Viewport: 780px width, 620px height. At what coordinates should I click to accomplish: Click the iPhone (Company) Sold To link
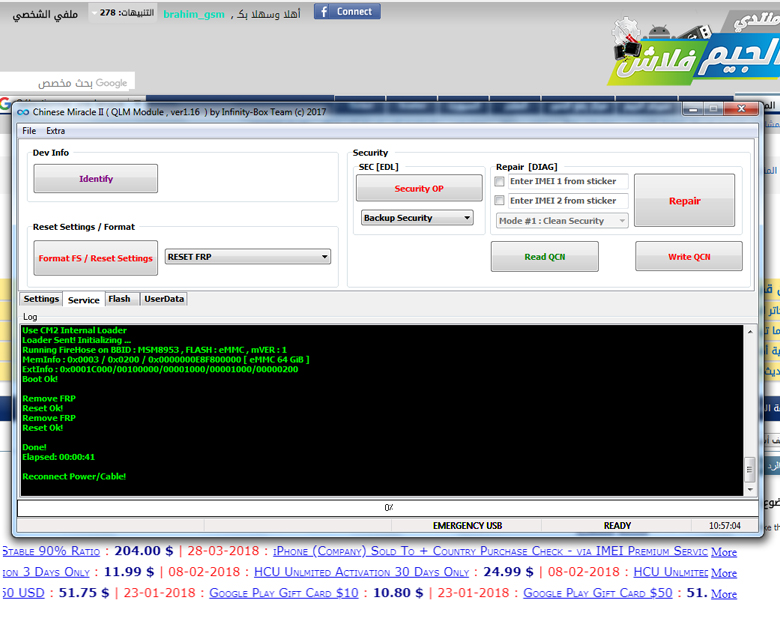click(490, 551)
